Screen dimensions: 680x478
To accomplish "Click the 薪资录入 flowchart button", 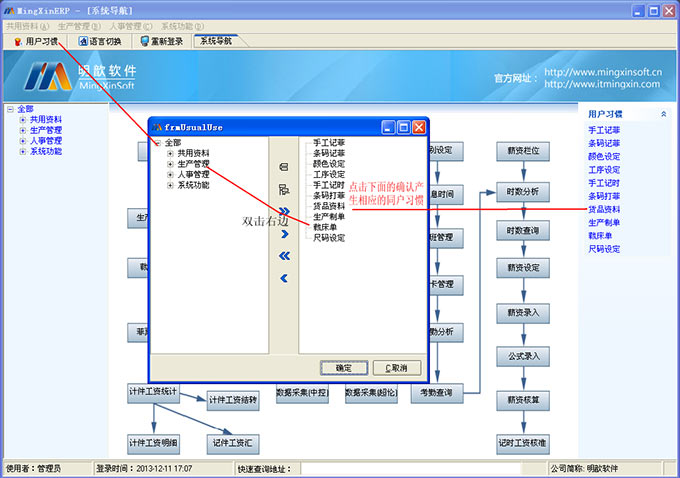I will pyautogui.click(x=523, y=313).
